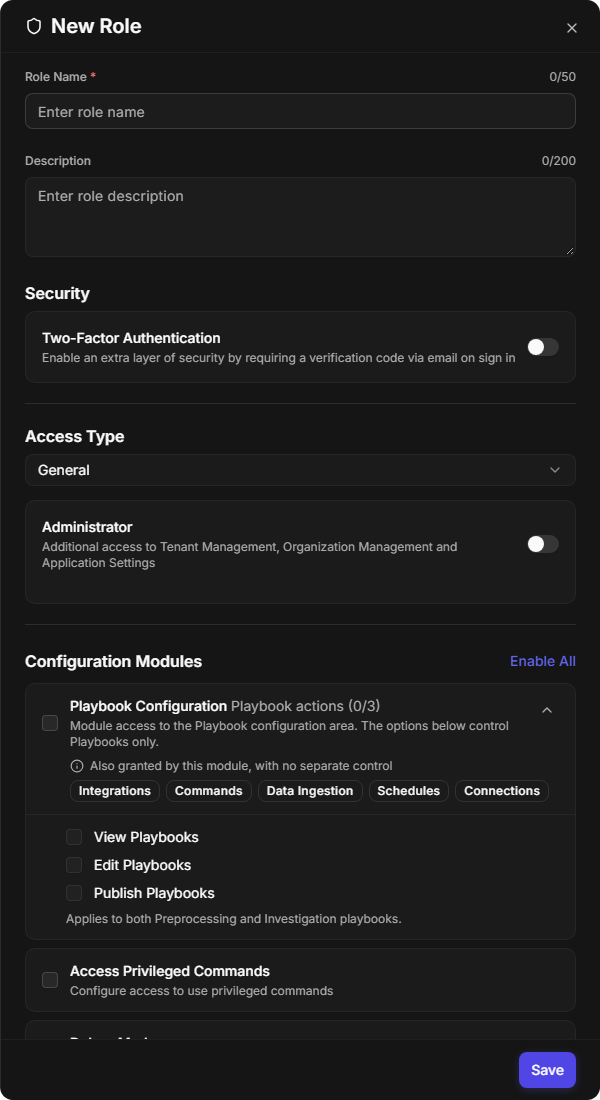
Task: Collapse the Playbook Configuration section chevron
Action: 547,710
